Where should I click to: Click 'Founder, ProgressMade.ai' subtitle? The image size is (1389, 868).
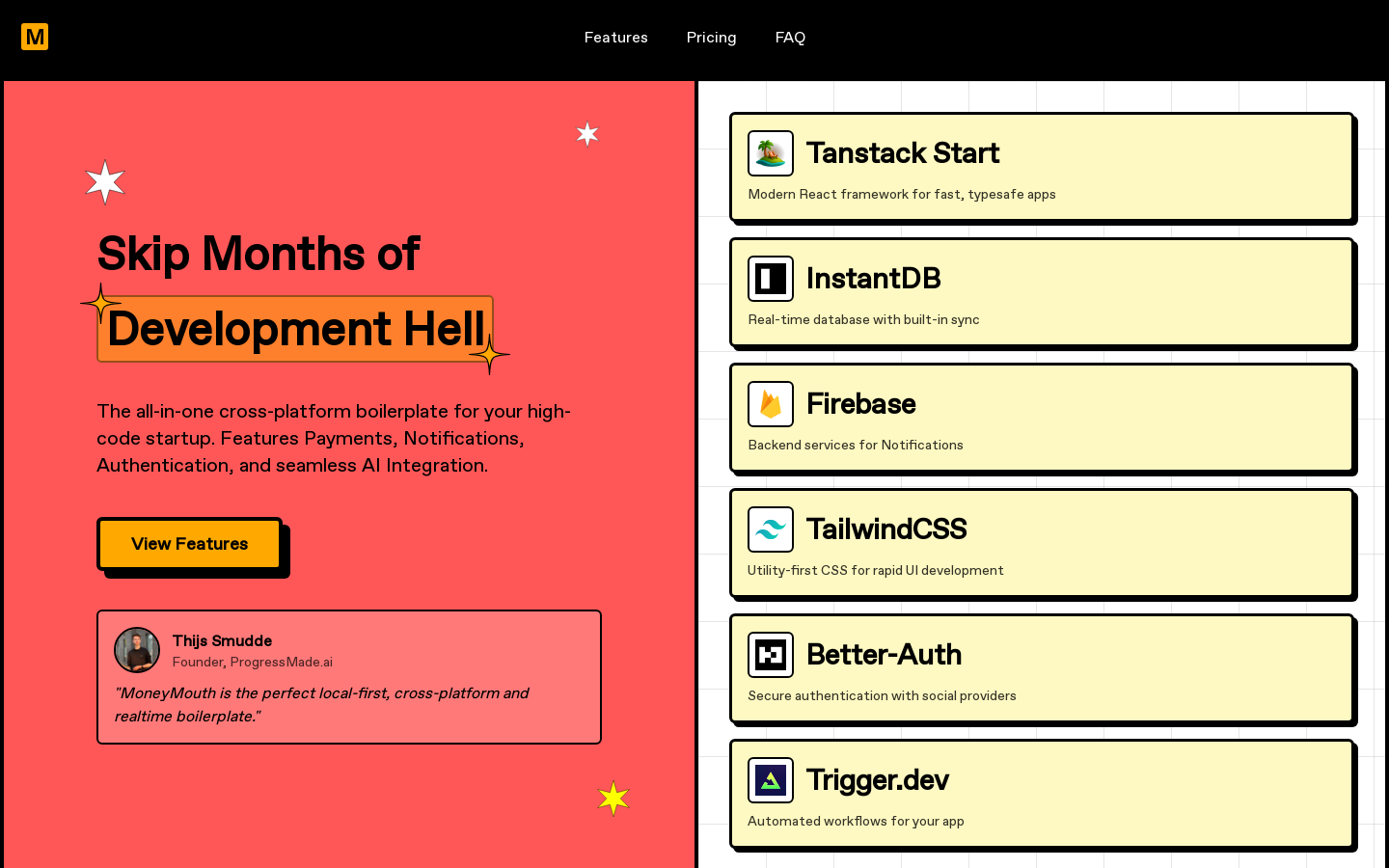(x=253, y=663)
